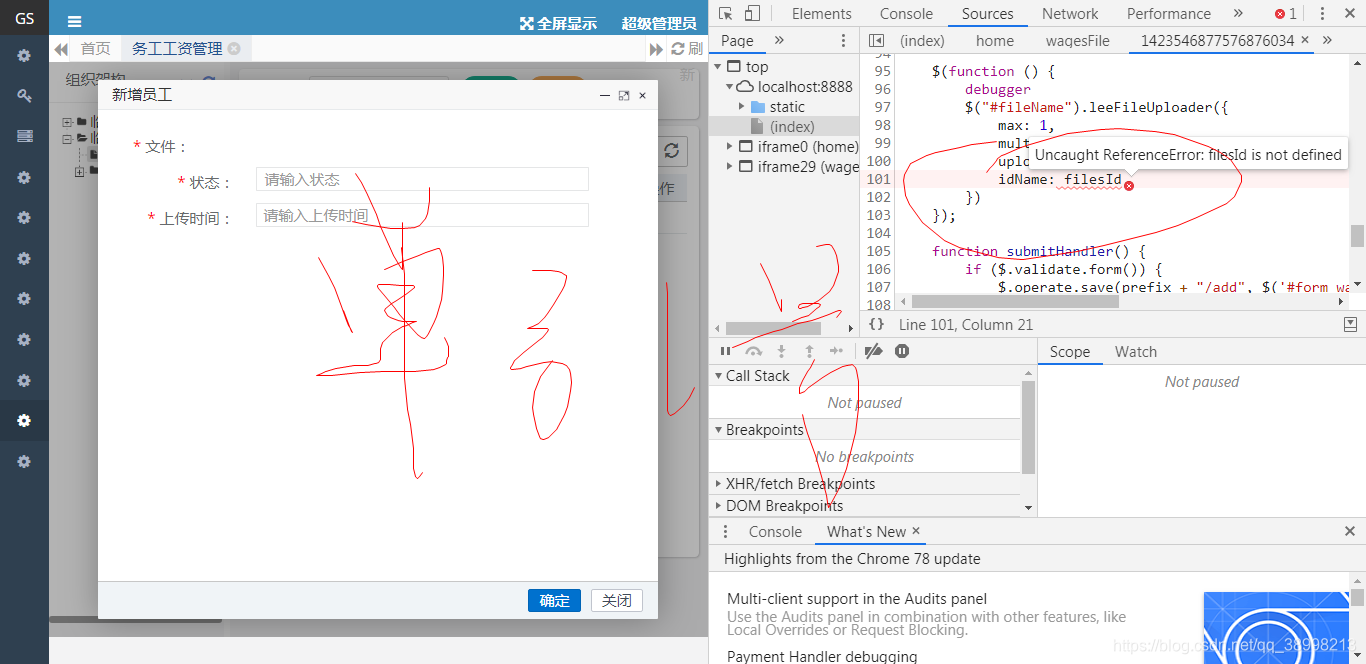Click the 上传时间 input field

click(x=422, y=215)
